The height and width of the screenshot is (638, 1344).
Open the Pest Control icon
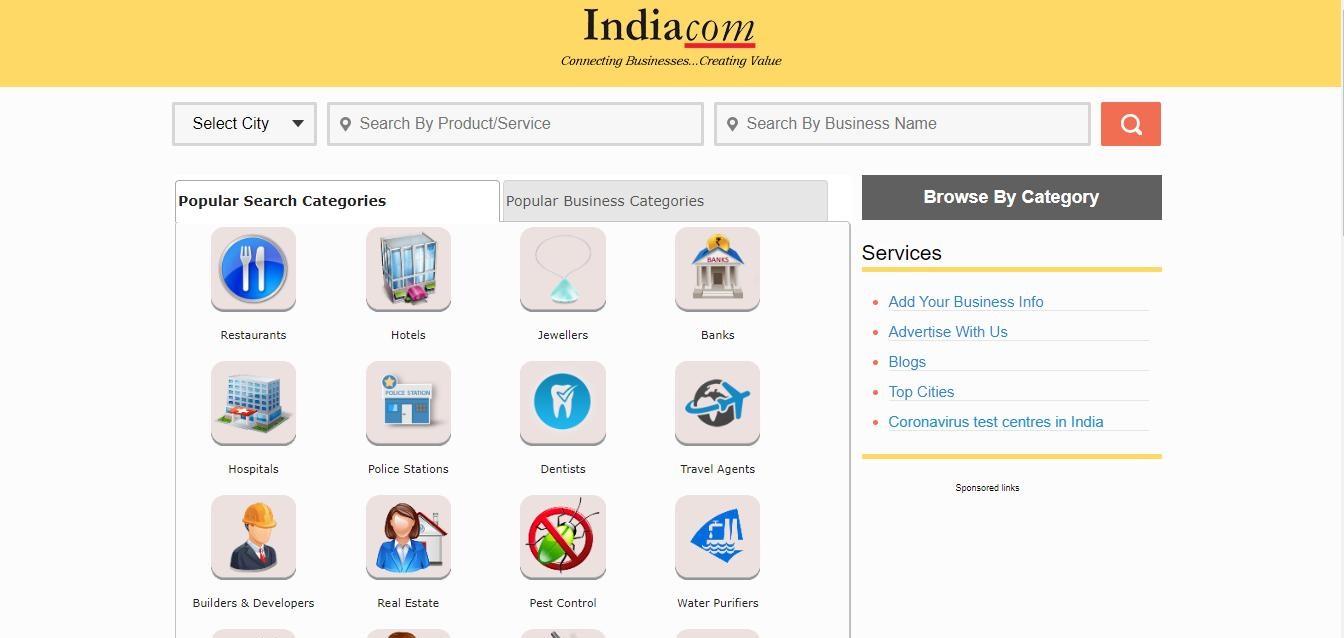(563, 537)
